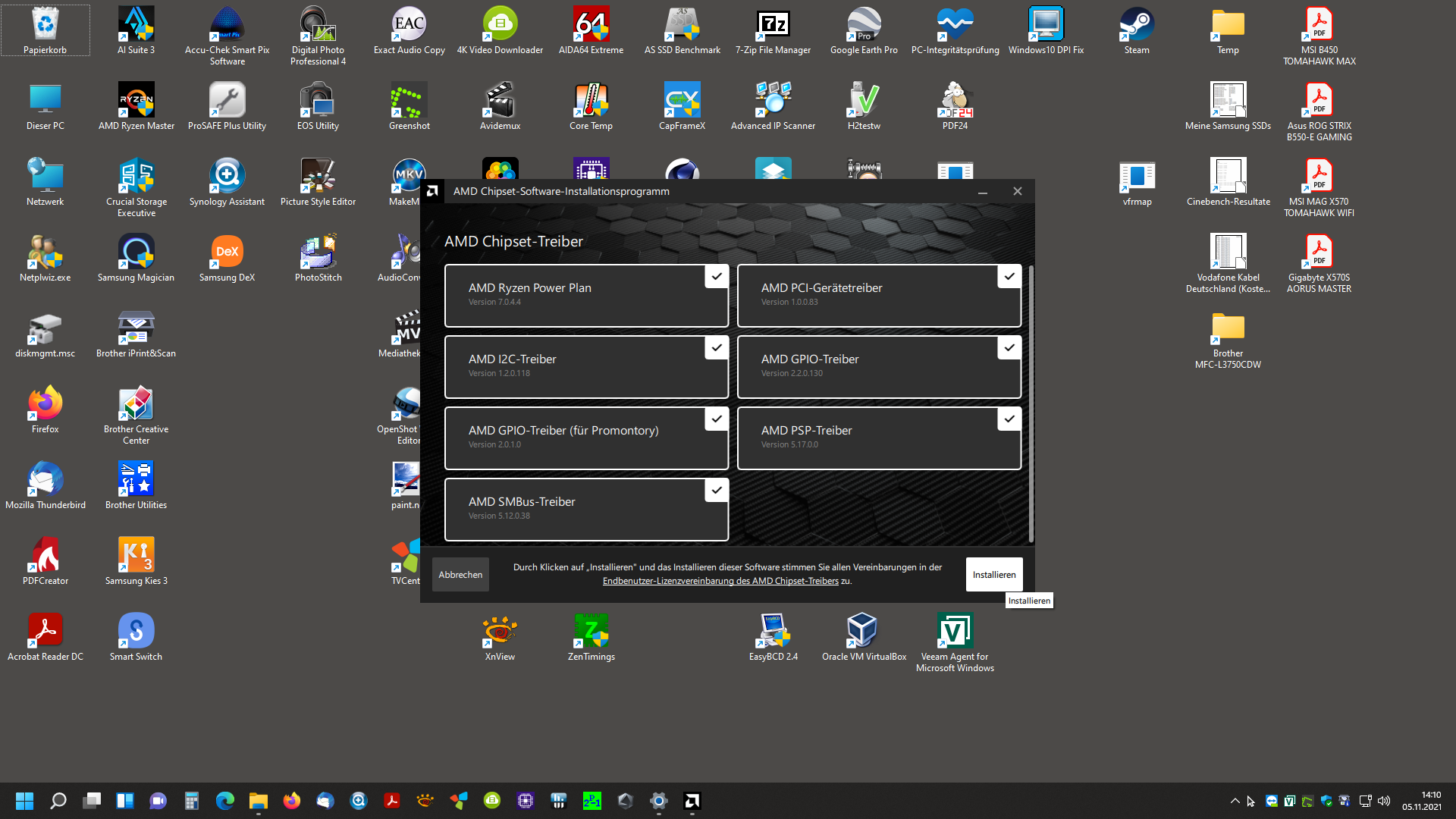
Task: Toggle the AMD PCI-Gerätetreiber checkbox
Action: pos(1009,277)
